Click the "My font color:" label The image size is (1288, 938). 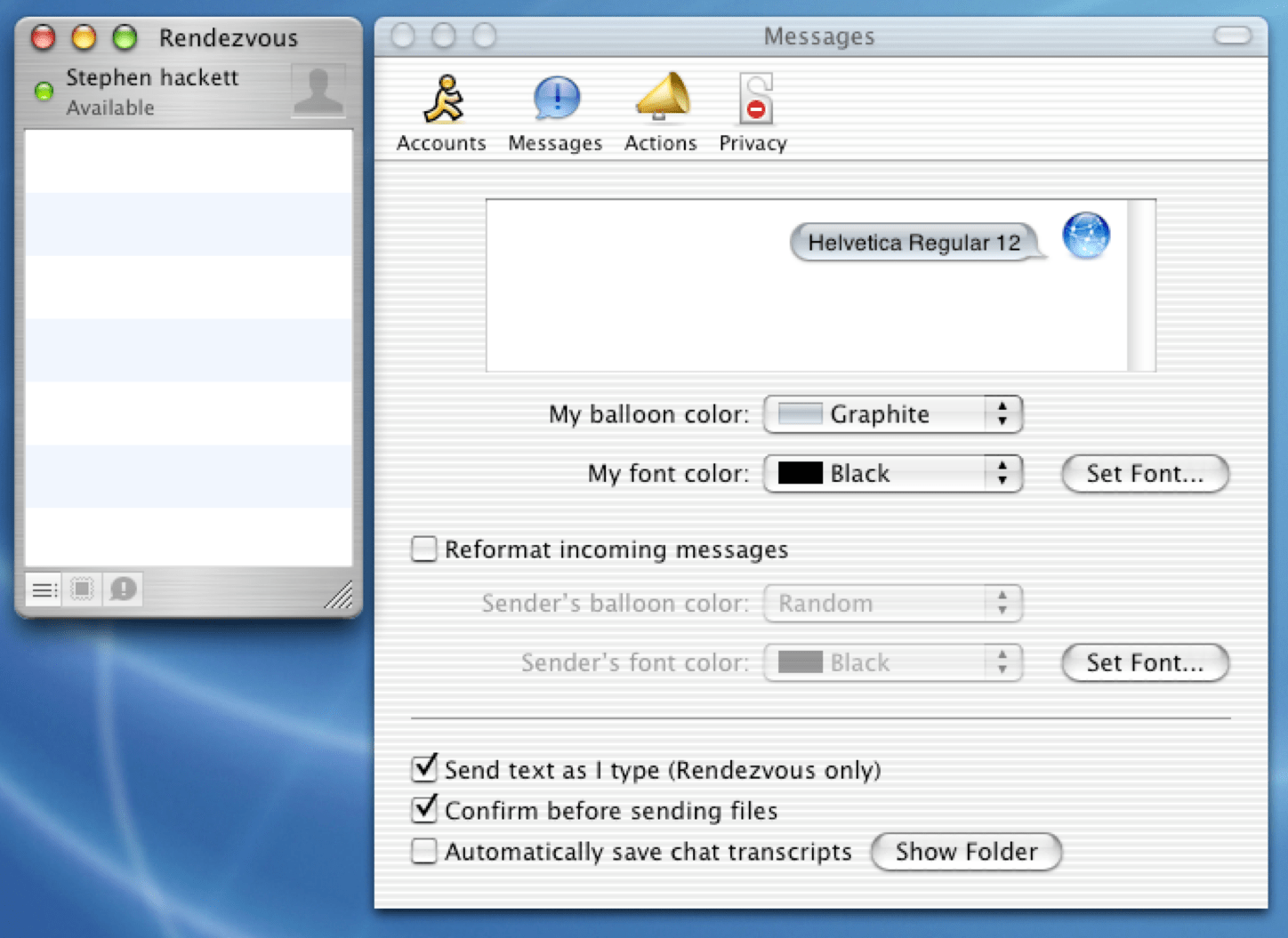pyautogui.click(x=669, y=474)
